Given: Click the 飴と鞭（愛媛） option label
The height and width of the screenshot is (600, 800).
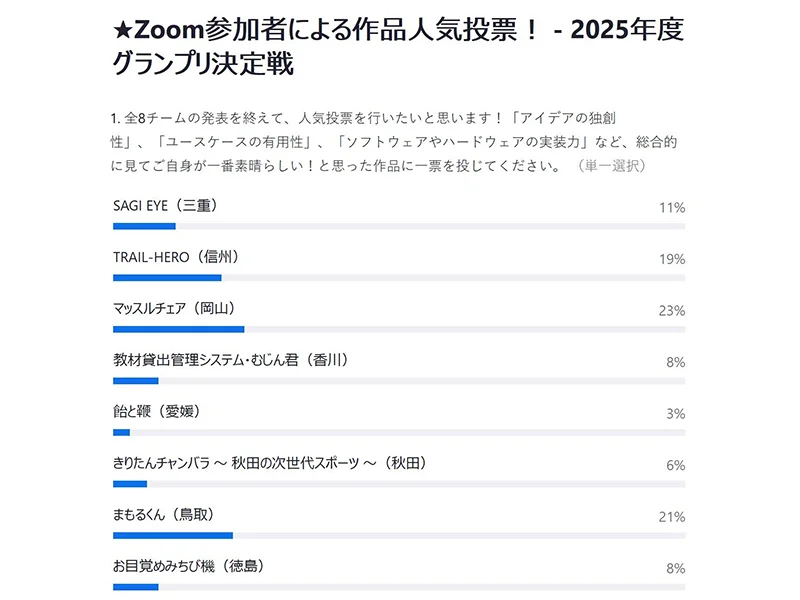Looking at the screenshot, I should pyautogui.click(x=159, y=412).
